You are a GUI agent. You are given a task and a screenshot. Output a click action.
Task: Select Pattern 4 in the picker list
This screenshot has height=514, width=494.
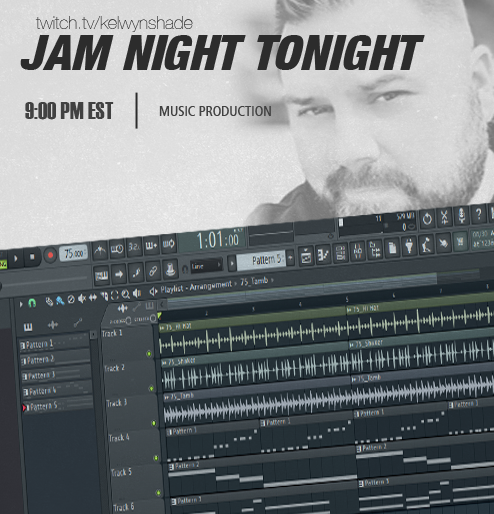tap(57, 390)
